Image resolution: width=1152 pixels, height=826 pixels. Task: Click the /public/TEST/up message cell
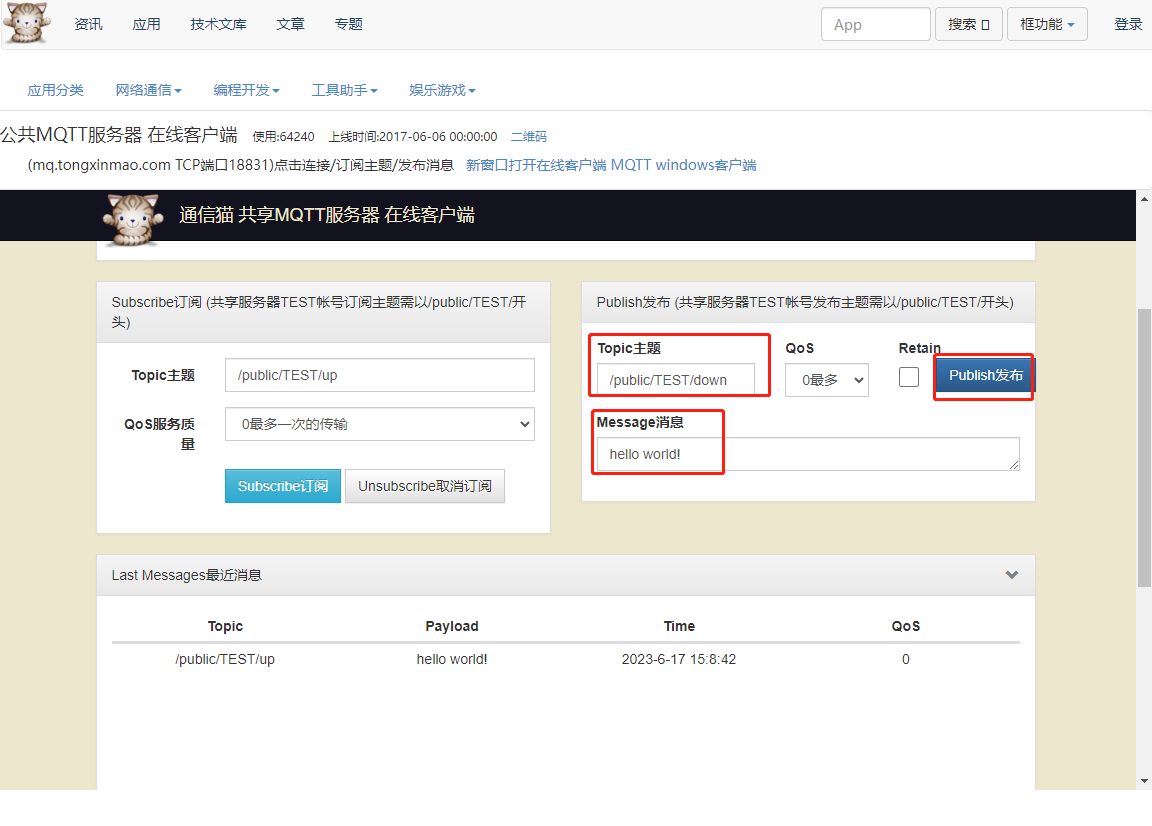tap(225, 659)
